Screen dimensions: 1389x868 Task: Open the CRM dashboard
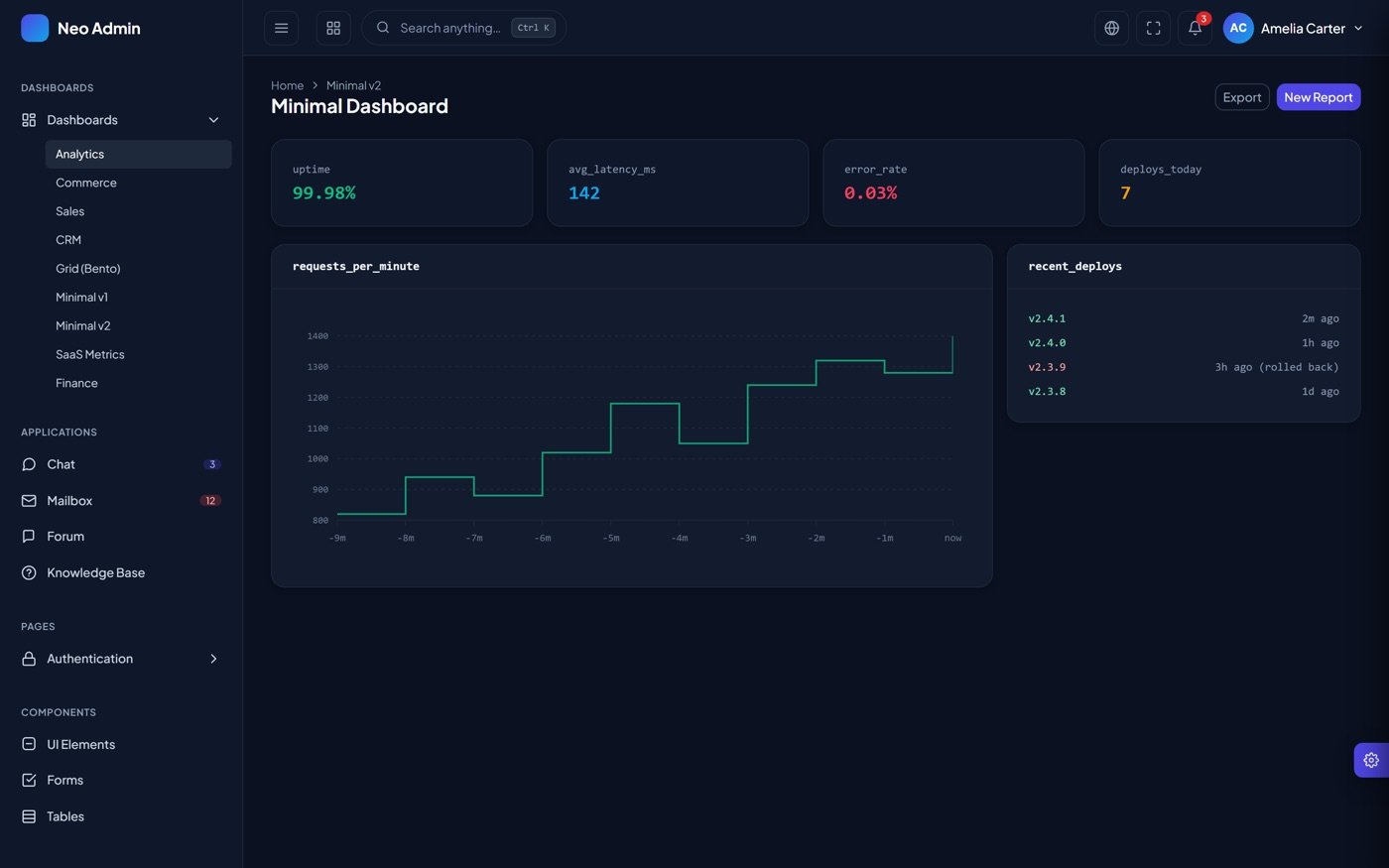138,240
